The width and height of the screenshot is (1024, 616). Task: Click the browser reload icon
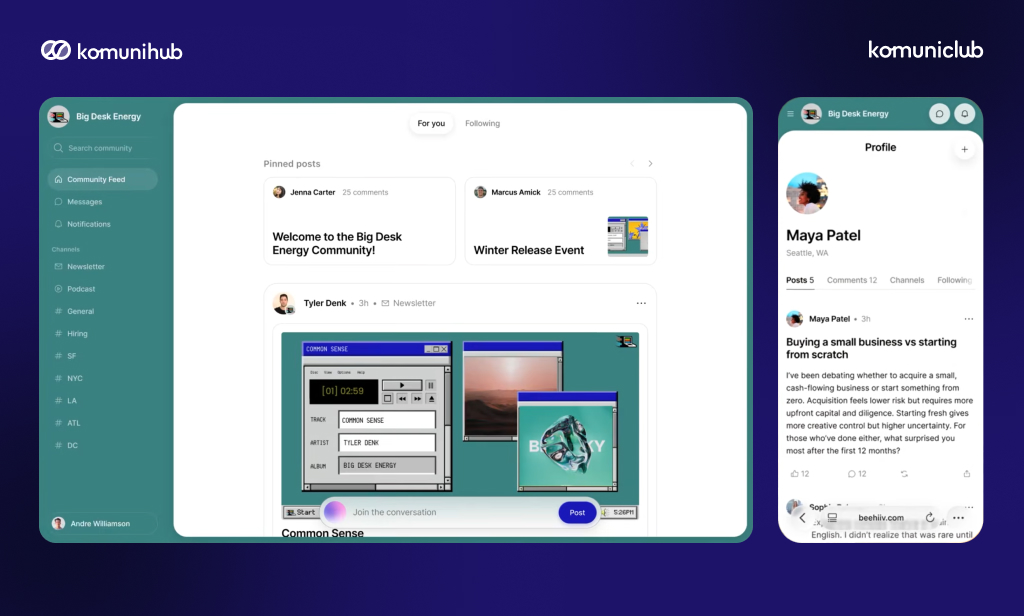click(x=930, y=517)
